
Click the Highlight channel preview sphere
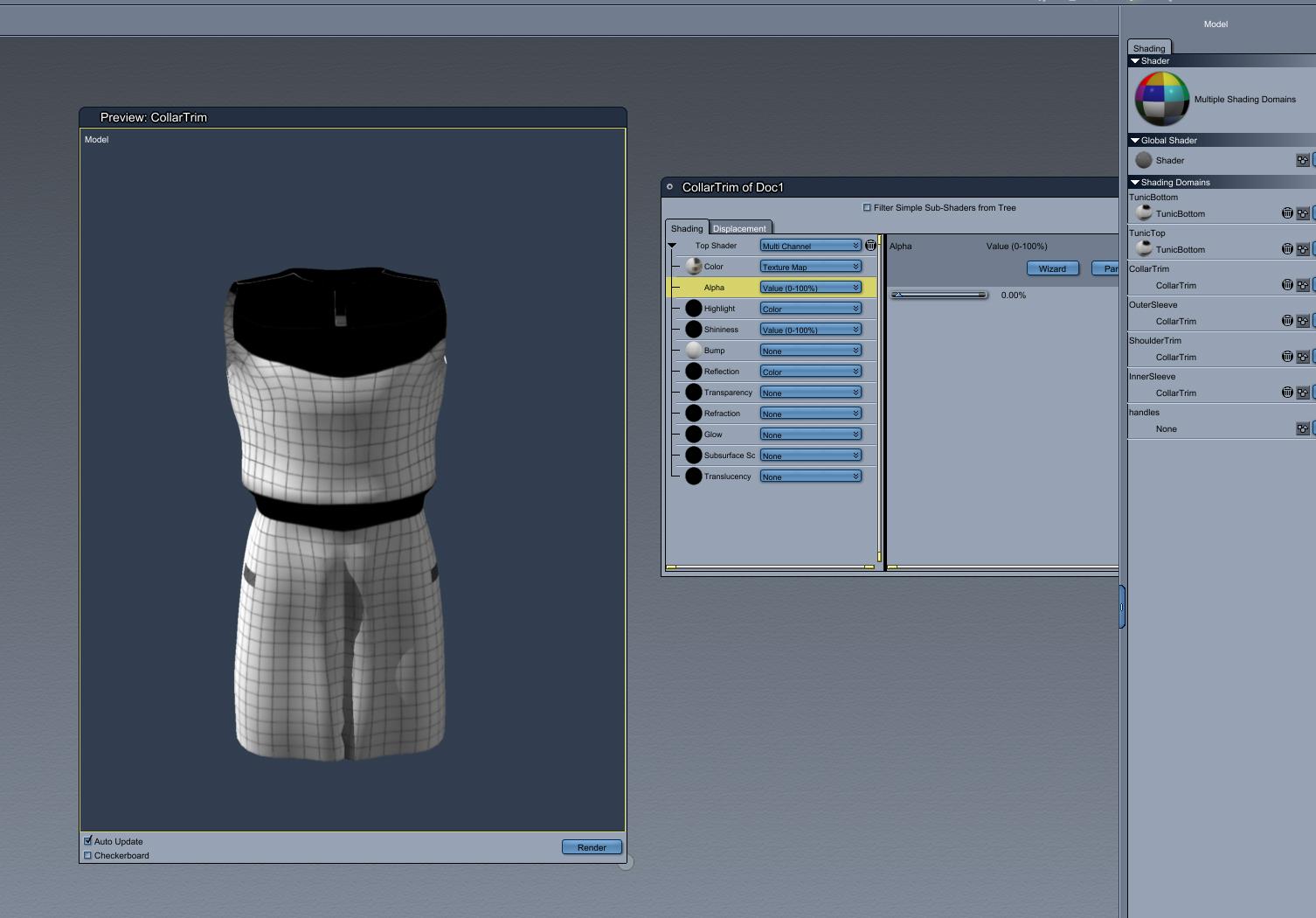click(x=694, y=309)
